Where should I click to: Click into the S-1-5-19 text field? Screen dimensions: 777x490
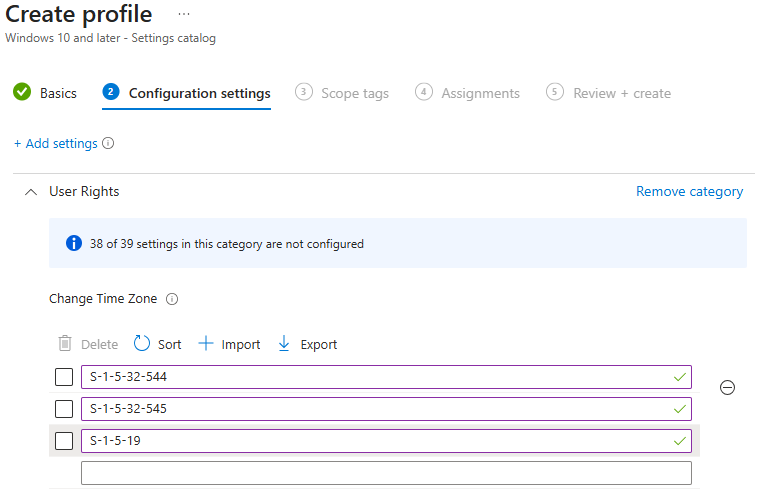point(387,441)
